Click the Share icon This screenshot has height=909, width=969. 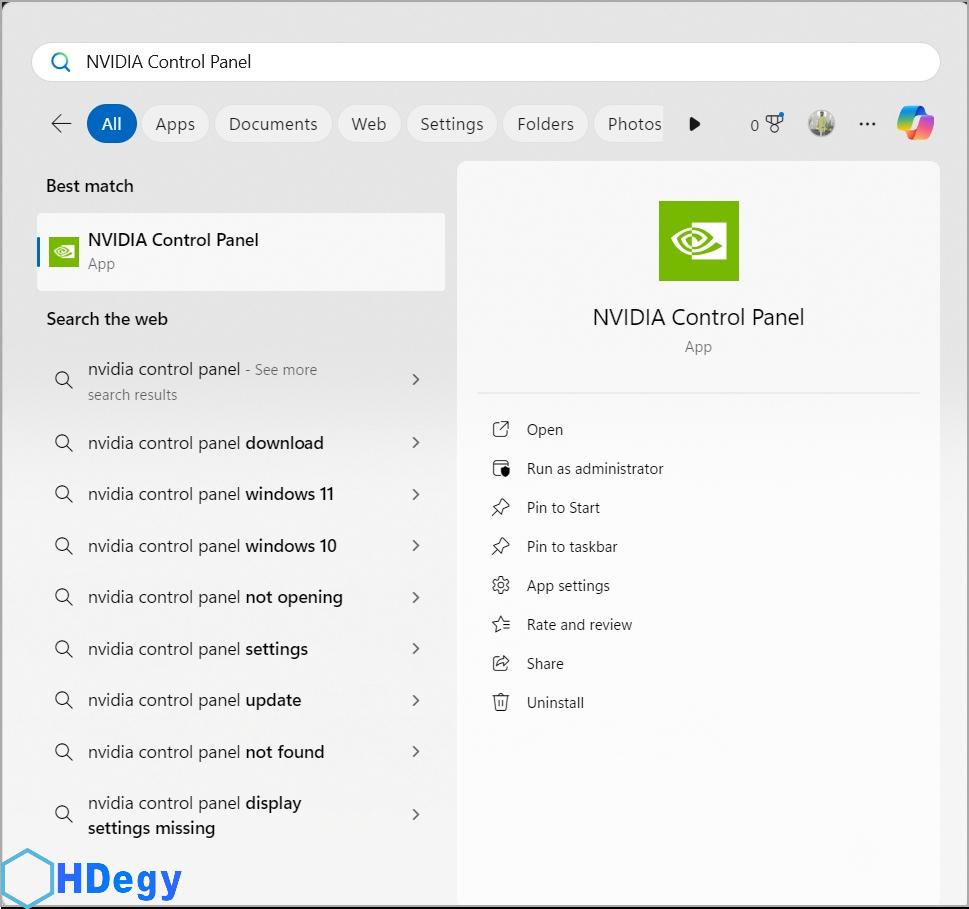tap(501, 663)
